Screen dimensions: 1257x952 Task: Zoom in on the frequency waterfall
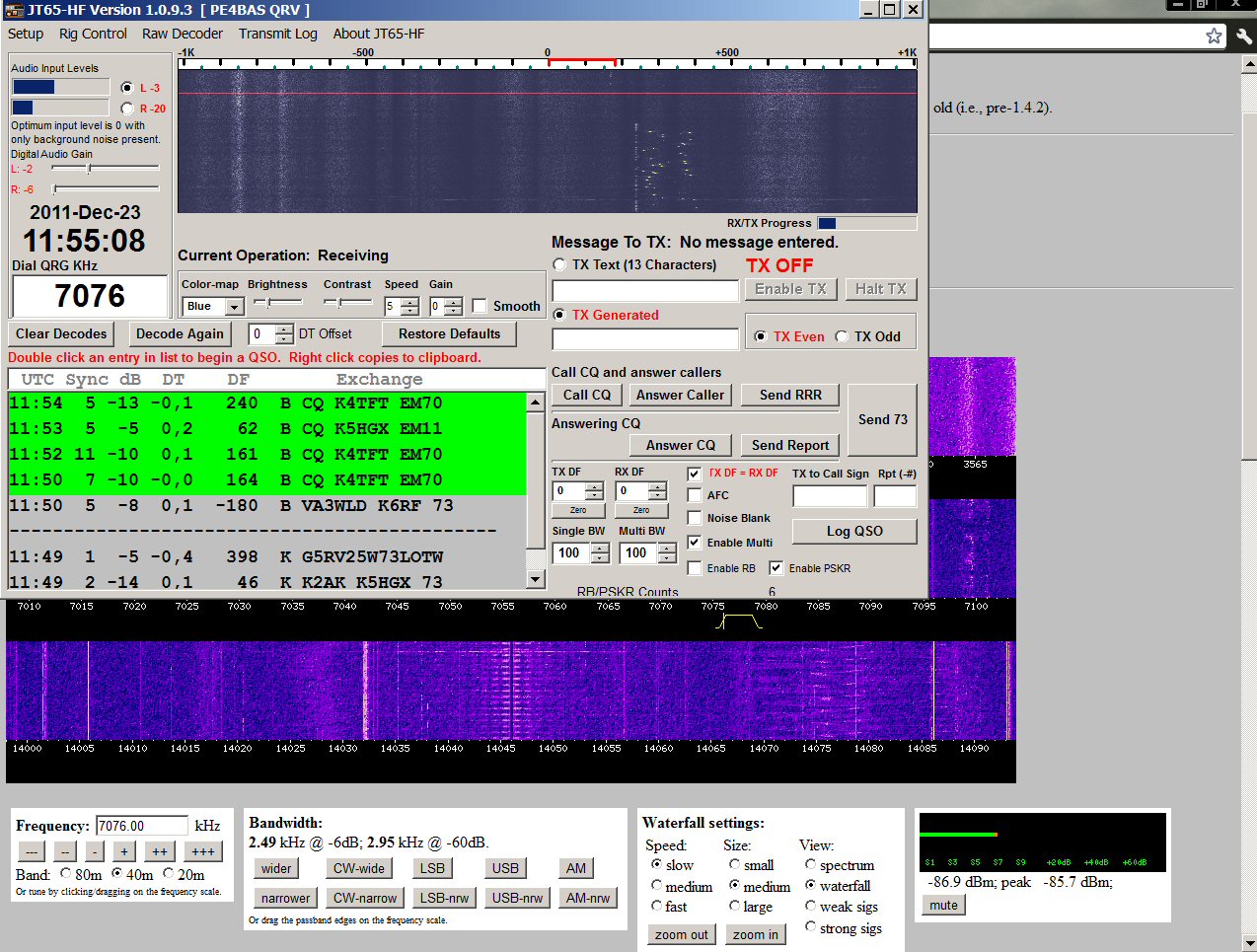tap(756, 933)
